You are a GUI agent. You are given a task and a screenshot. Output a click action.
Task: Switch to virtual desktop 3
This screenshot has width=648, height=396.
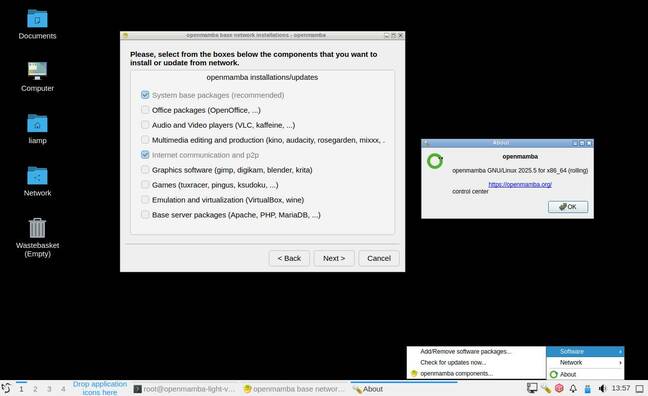pos(49,389)
